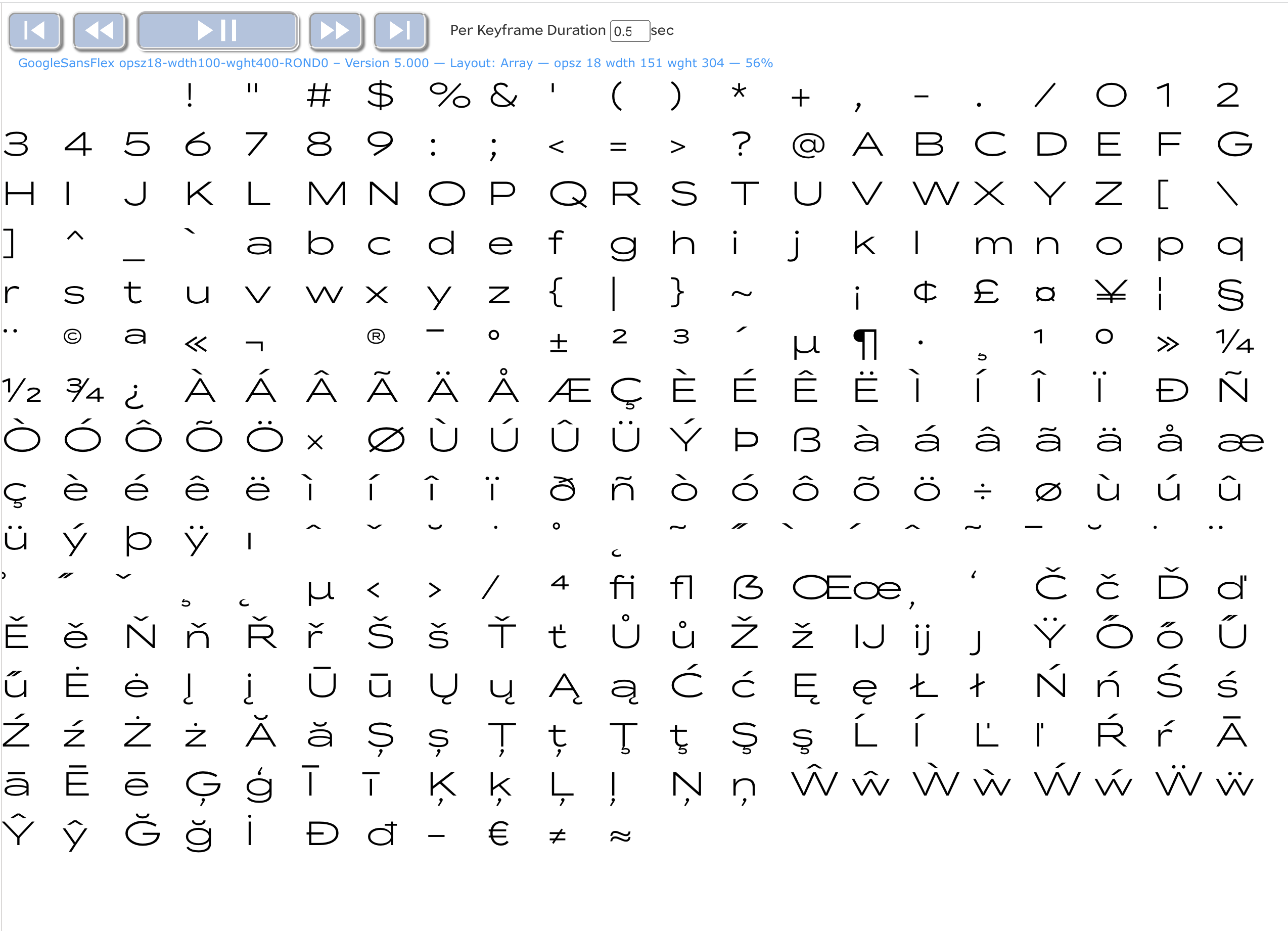This screenshot has height=931, width=1288.
Task: Click the '≈' approximately equal glyph
Action: pos(620,835)
